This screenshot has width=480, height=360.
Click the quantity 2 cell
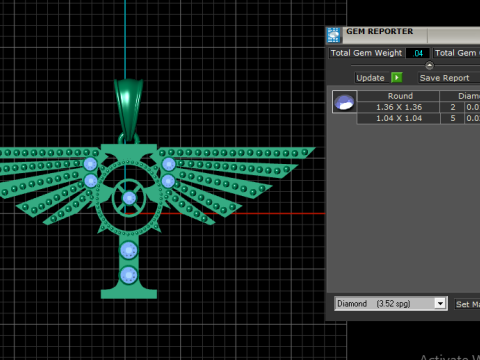pyautogui.click(x=452, y=107)
